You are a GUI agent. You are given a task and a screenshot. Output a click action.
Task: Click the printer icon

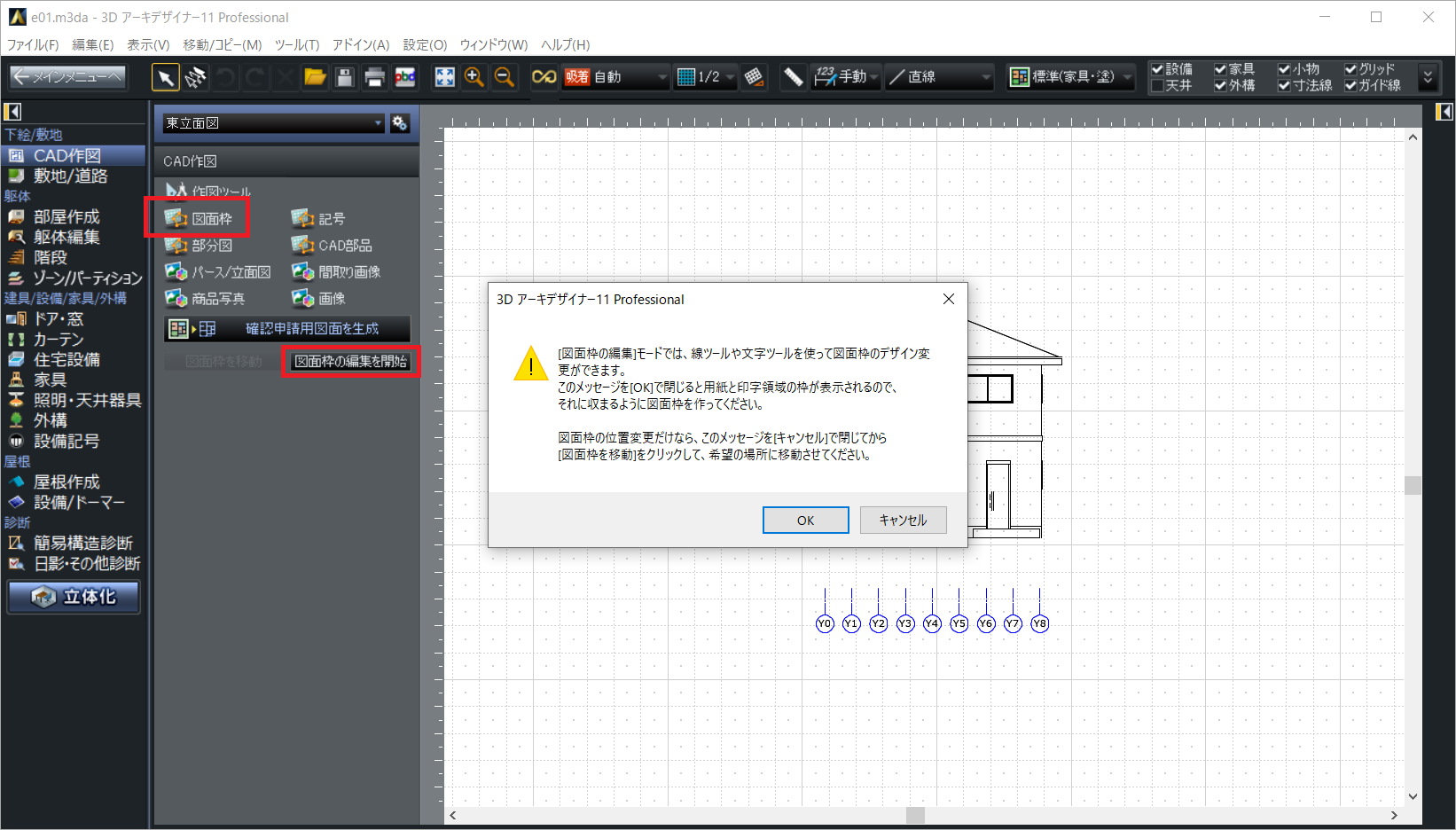(x=374, y=78)
